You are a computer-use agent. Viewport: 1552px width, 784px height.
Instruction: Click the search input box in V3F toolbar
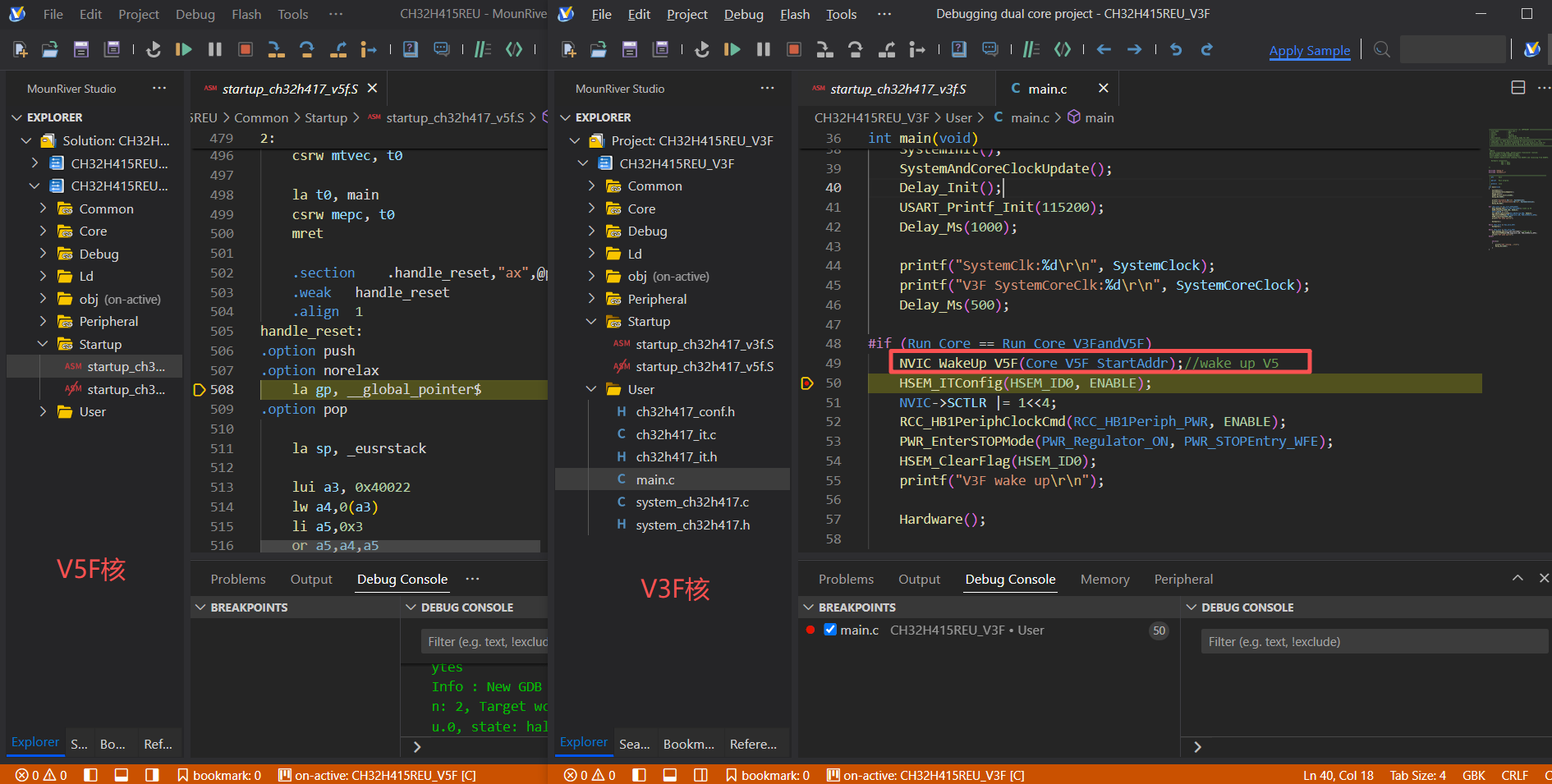pyautogui.click(x=1453, y=49)
